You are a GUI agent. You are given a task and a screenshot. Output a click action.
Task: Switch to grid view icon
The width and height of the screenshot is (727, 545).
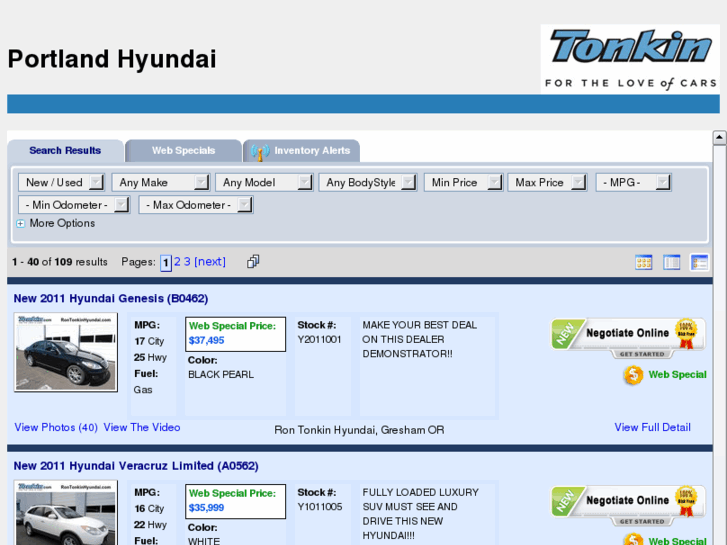tap(644, 262)
